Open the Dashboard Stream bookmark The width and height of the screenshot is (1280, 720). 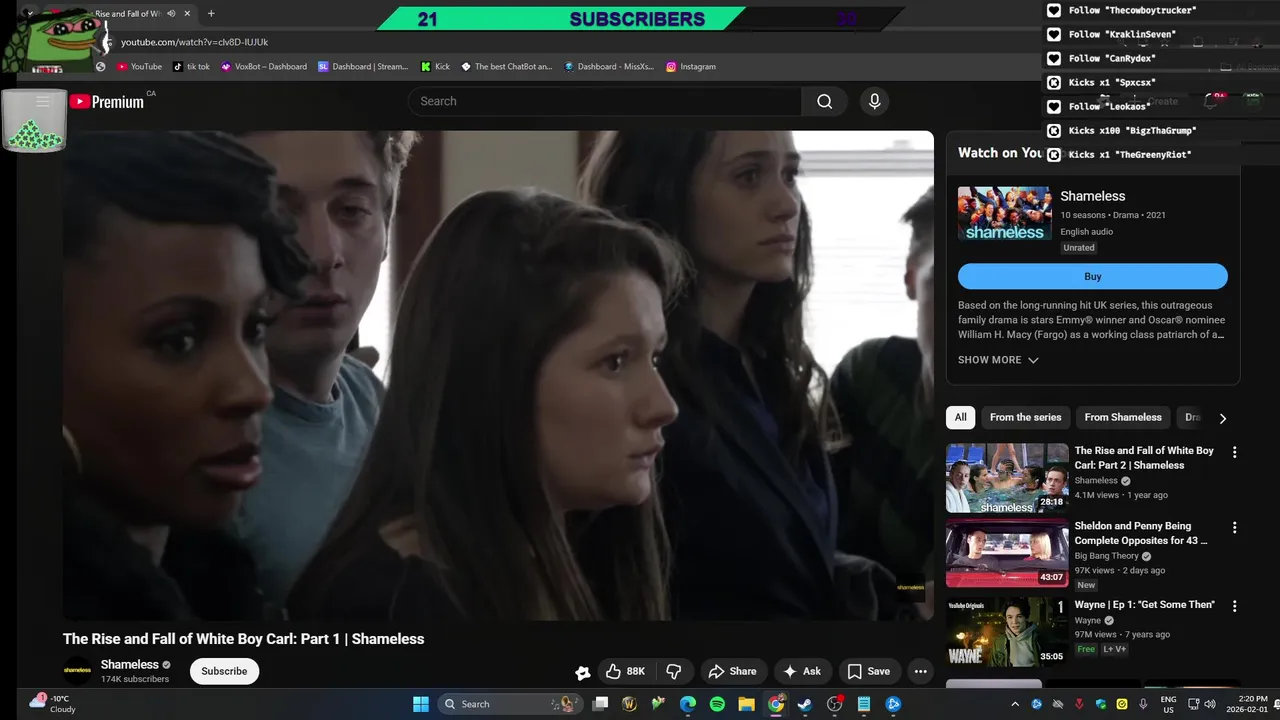pos(363,66)
